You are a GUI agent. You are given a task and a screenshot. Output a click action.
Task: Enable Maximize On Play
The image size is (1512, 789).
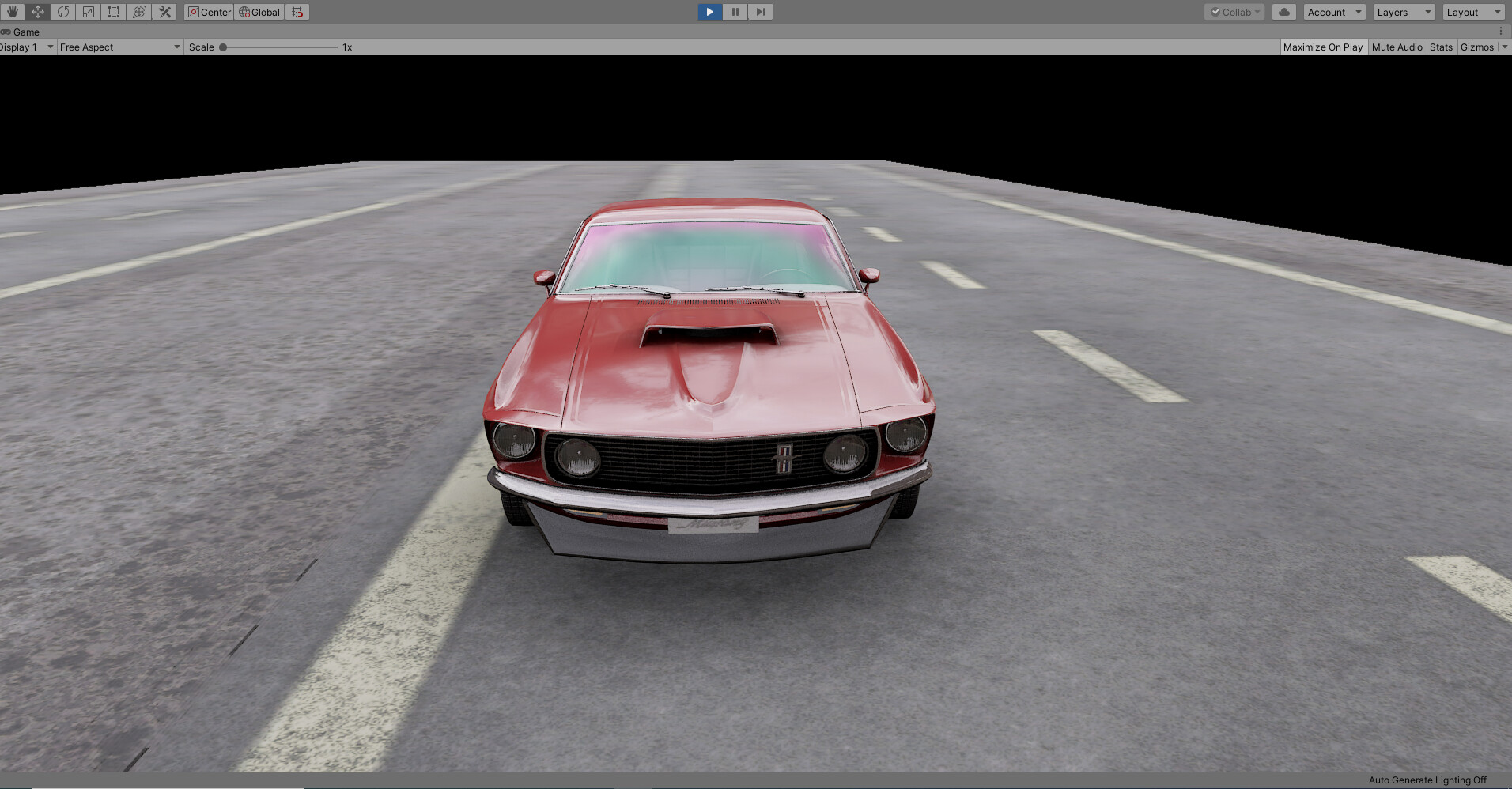1323,47
